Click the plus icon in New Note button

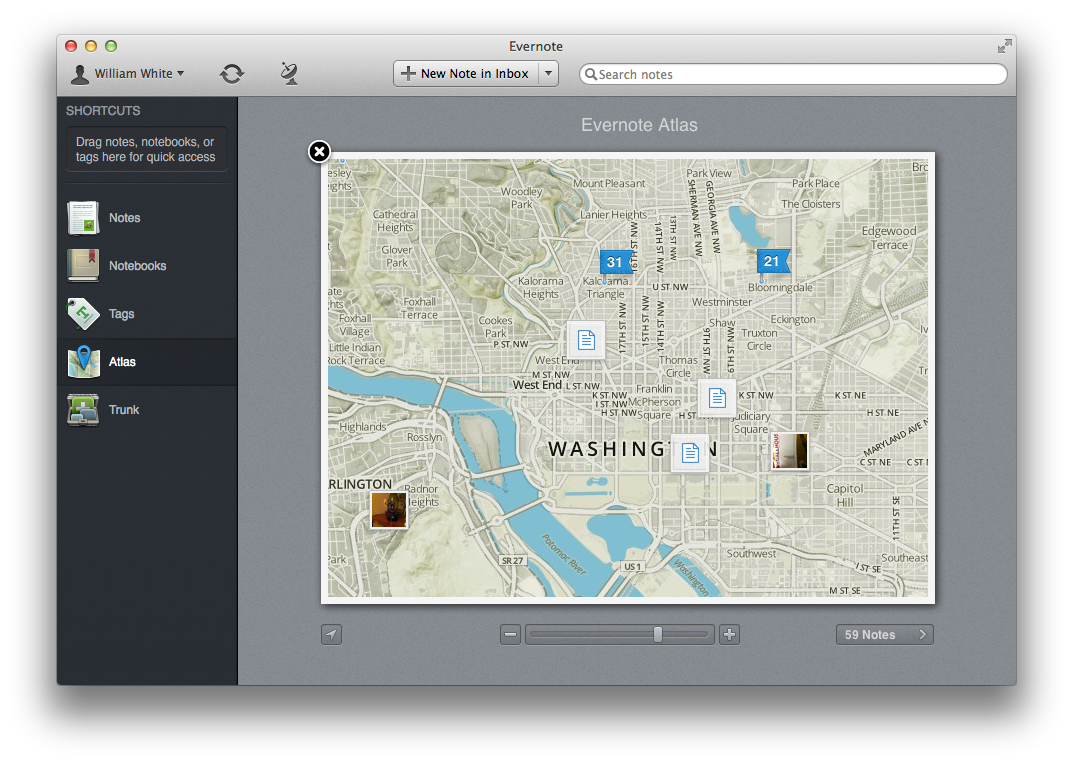tap(408, 73)
